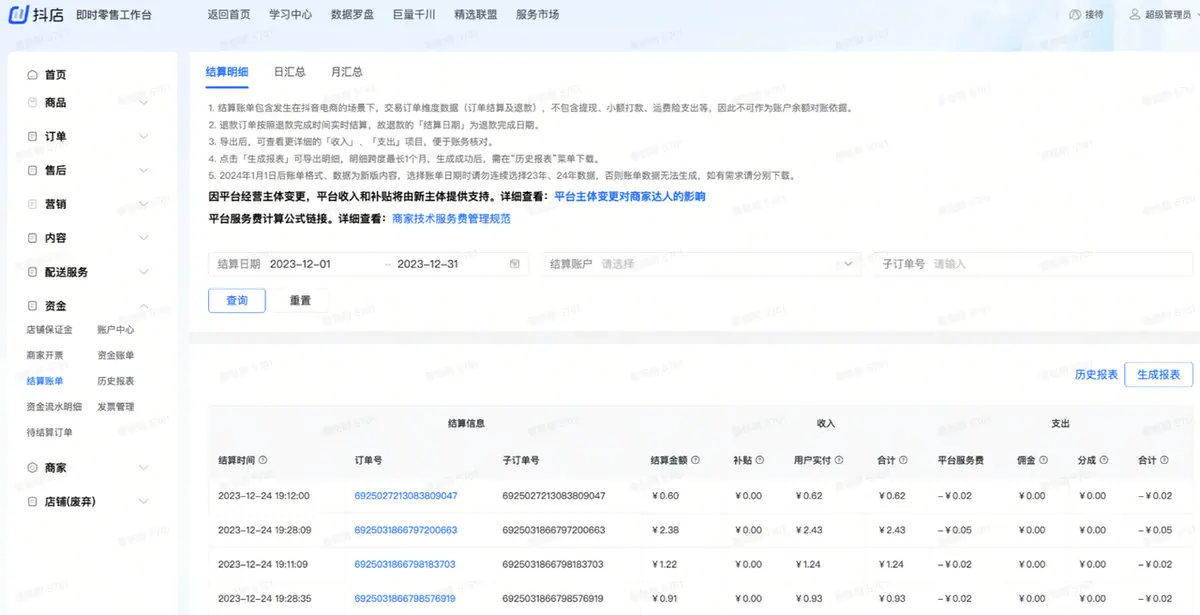Switch to the 月汇总 tab

347,72
